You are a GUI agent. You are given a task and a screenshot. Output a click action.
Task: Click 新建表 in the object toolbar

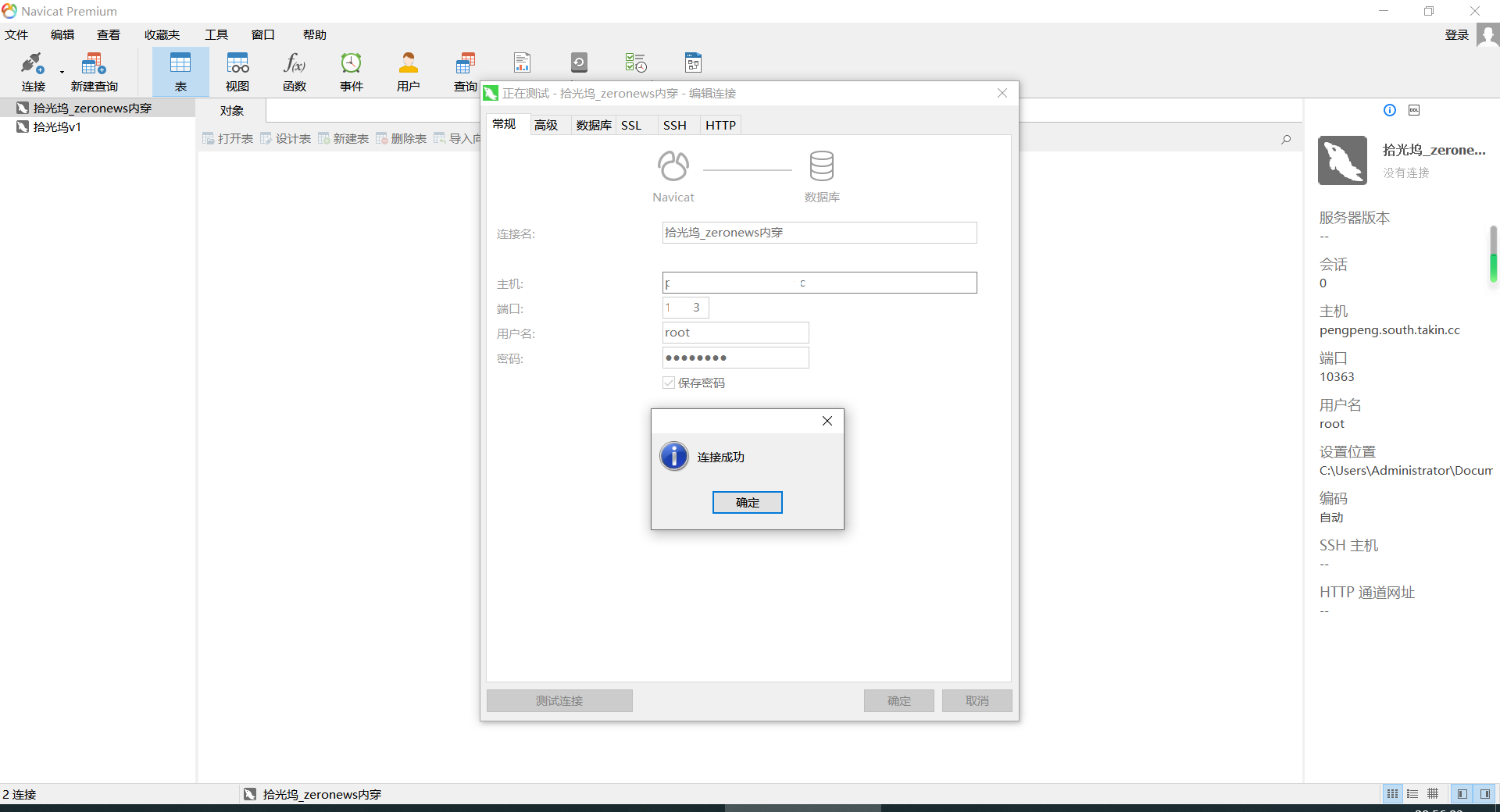tap(344, 138)
